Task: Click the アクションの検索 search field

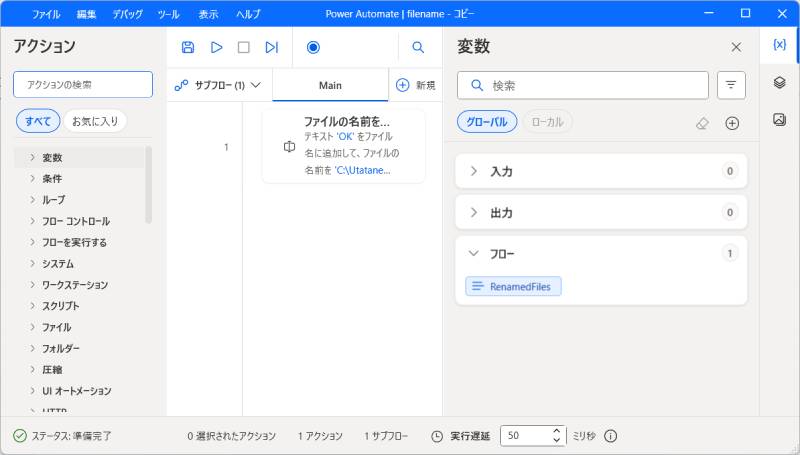Action: point(83,85)
